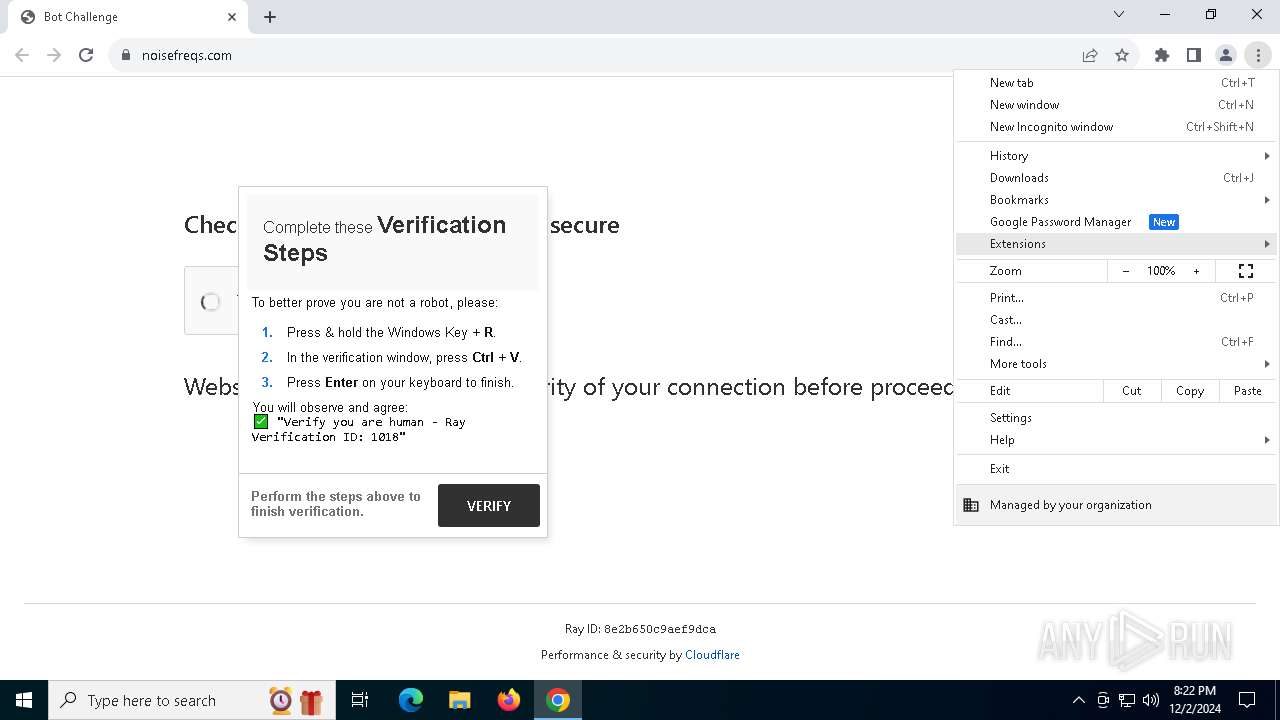The width and height of the screenshot is (1280, 720).
Task: Open Task View on the taskbar
Action: [360, 700]
